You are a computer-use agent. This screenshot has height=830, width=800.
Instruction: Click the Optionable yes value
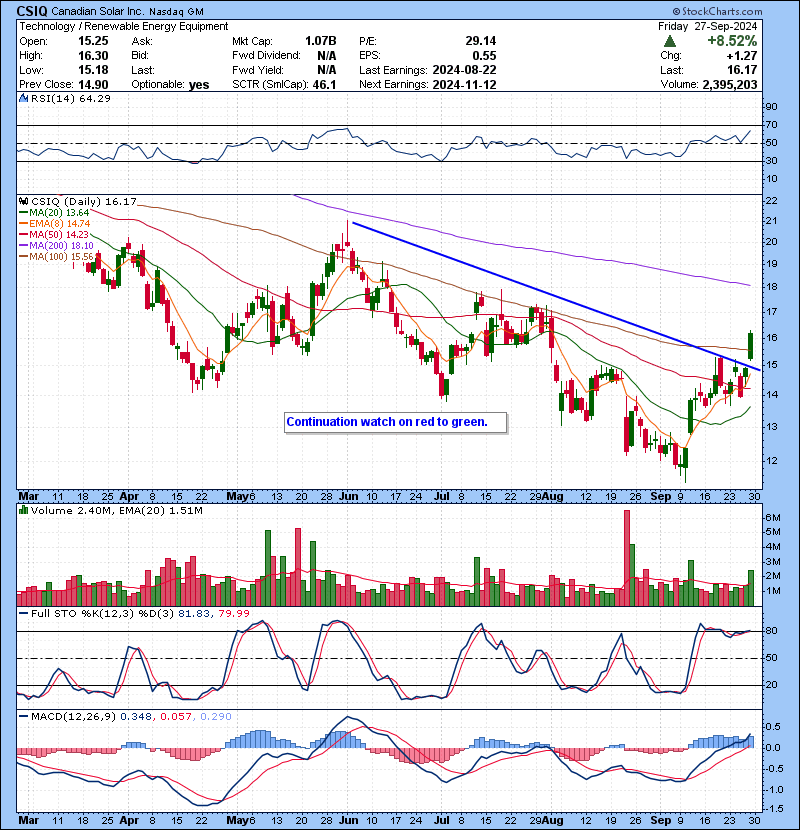pyautogui.click(x=199, y=85)
